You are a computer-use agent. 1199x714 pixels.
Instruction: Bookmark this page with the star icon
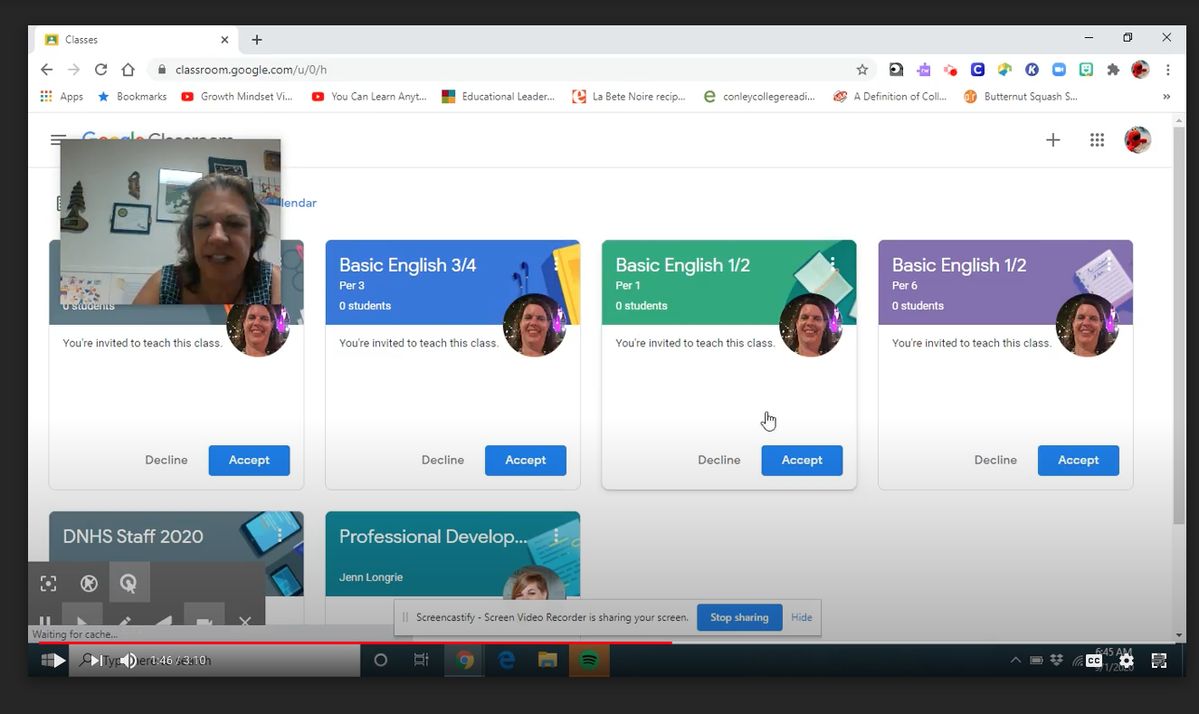[862, 70]
